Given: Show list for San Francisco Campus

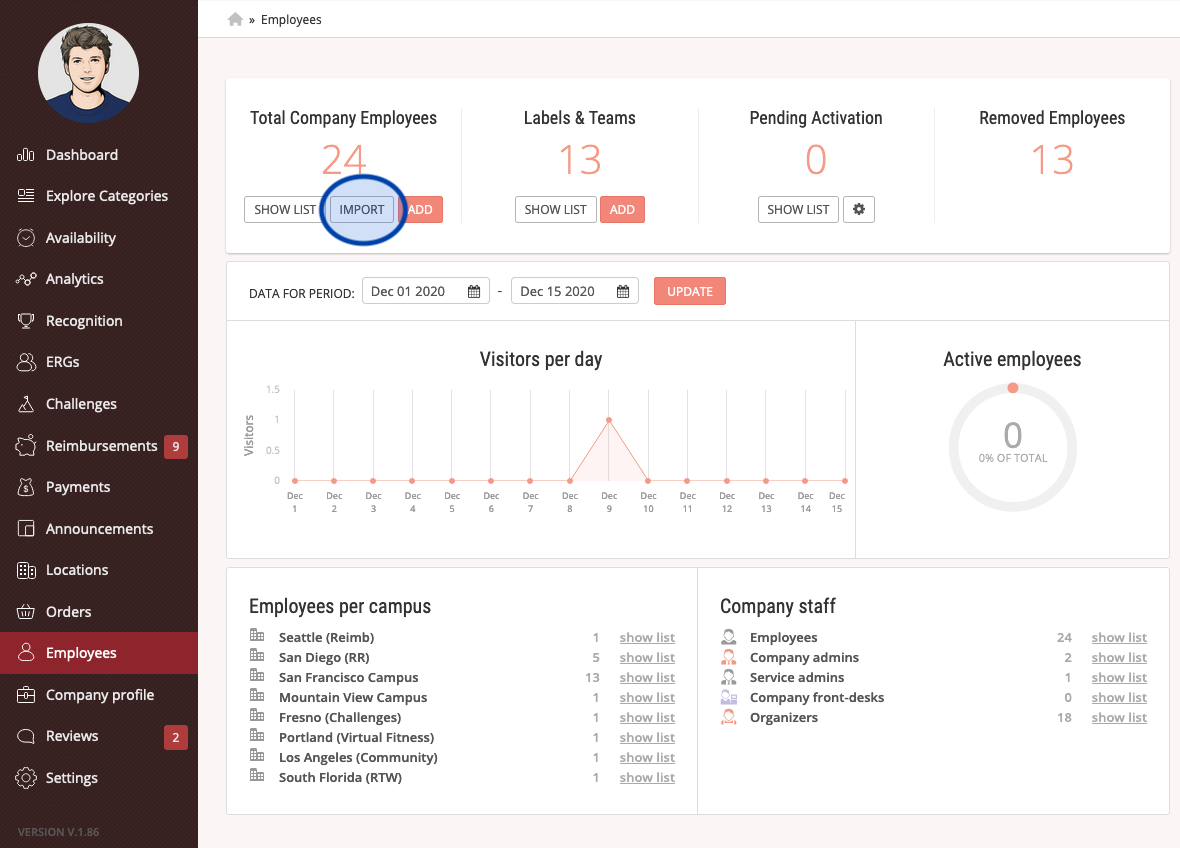Looking at the screenshot, I should tap(647, 678).
